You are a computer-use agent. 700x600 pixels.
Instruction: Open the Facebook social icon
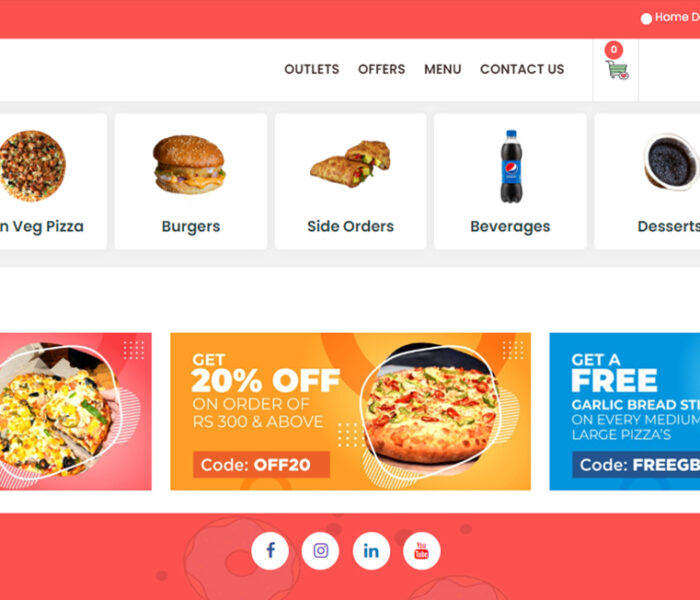pyautogui.click(x=270, y=551)
